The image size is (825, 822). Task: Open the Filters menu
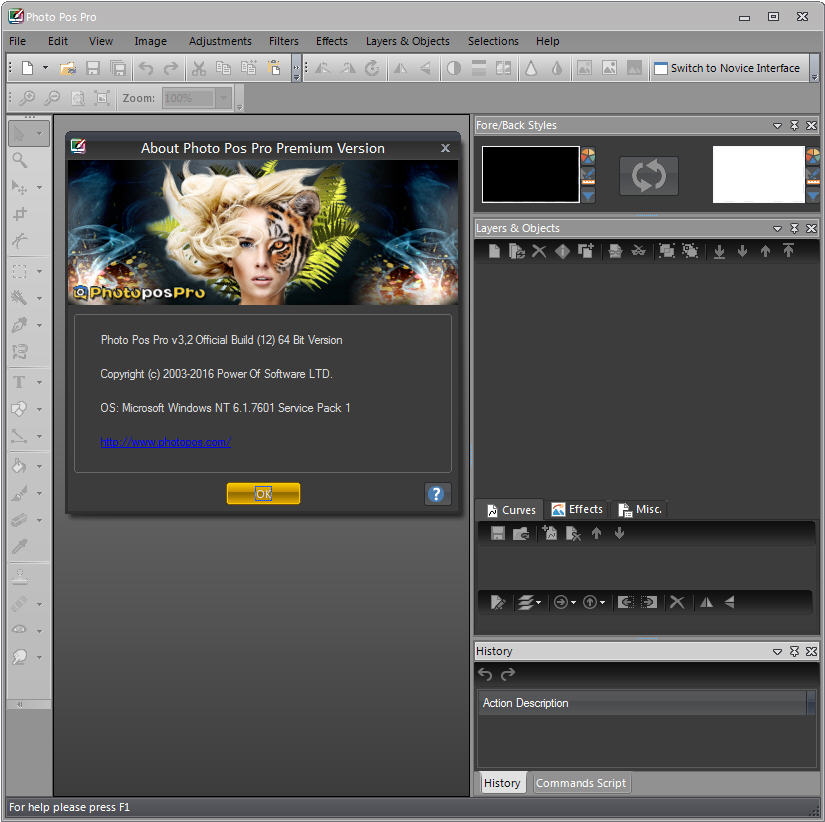point(284,41)
